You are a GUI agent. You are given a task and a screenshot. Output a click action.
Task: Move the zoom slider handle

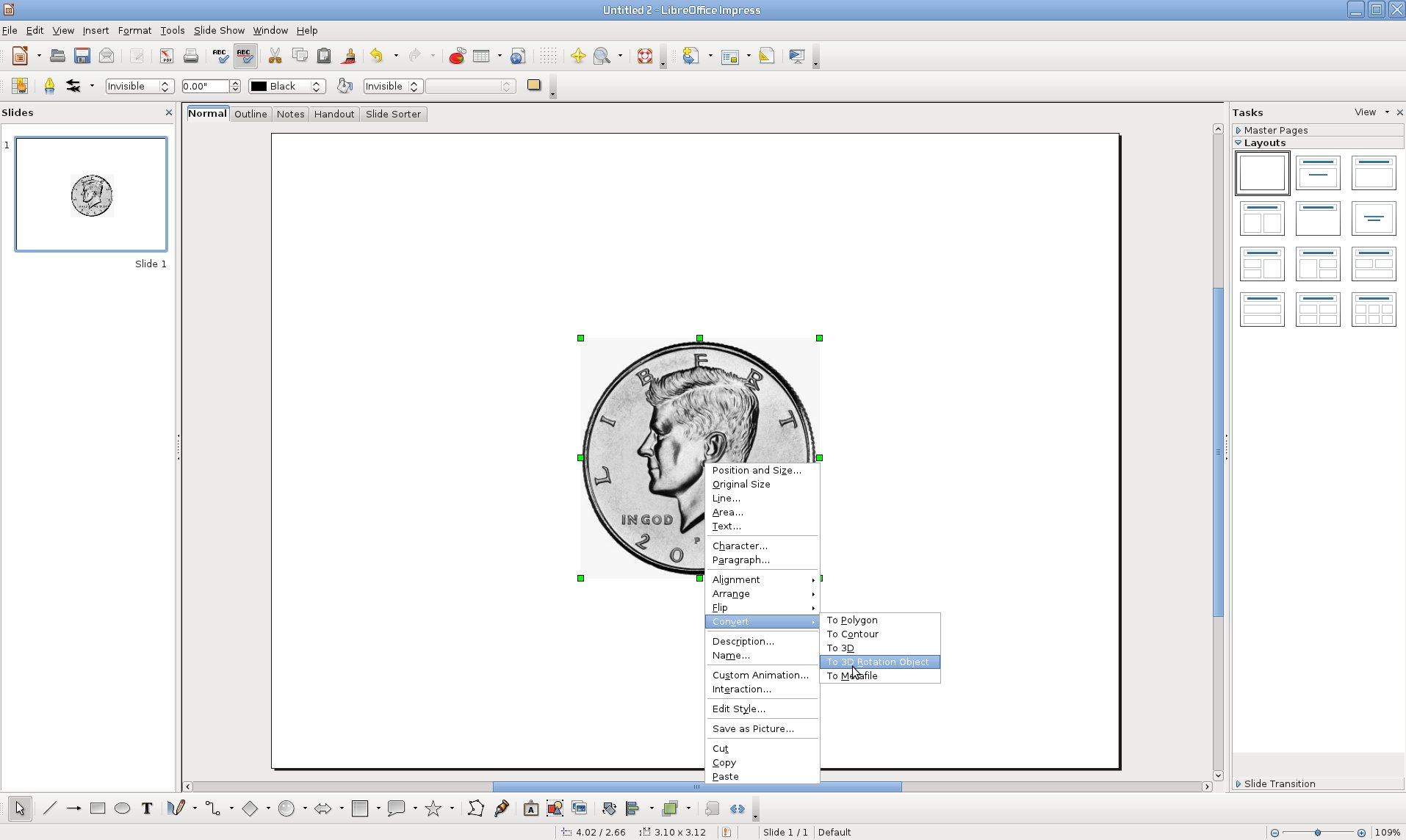coord(1318,833)
